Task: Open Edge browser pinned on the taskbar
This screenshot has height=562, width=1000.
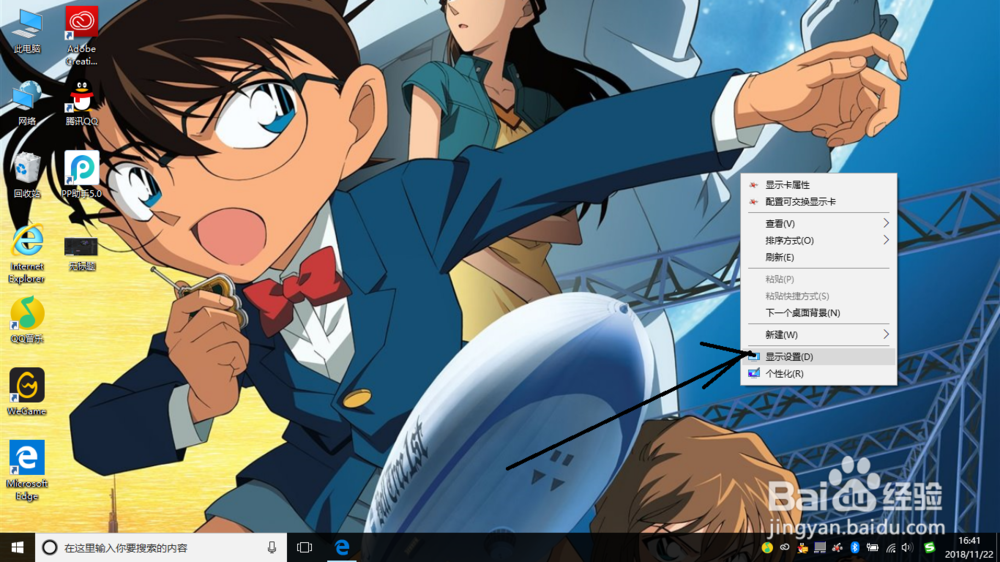Action: tap(342, 547)
